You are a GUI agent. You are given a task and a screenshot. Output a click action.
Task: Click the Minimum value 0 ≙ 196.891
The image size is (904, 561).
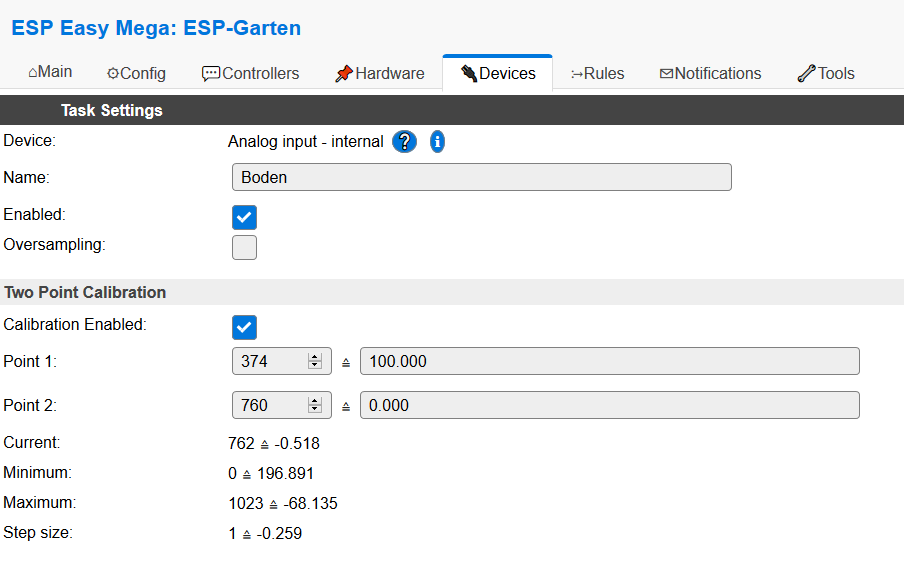[x=271, y=473]
